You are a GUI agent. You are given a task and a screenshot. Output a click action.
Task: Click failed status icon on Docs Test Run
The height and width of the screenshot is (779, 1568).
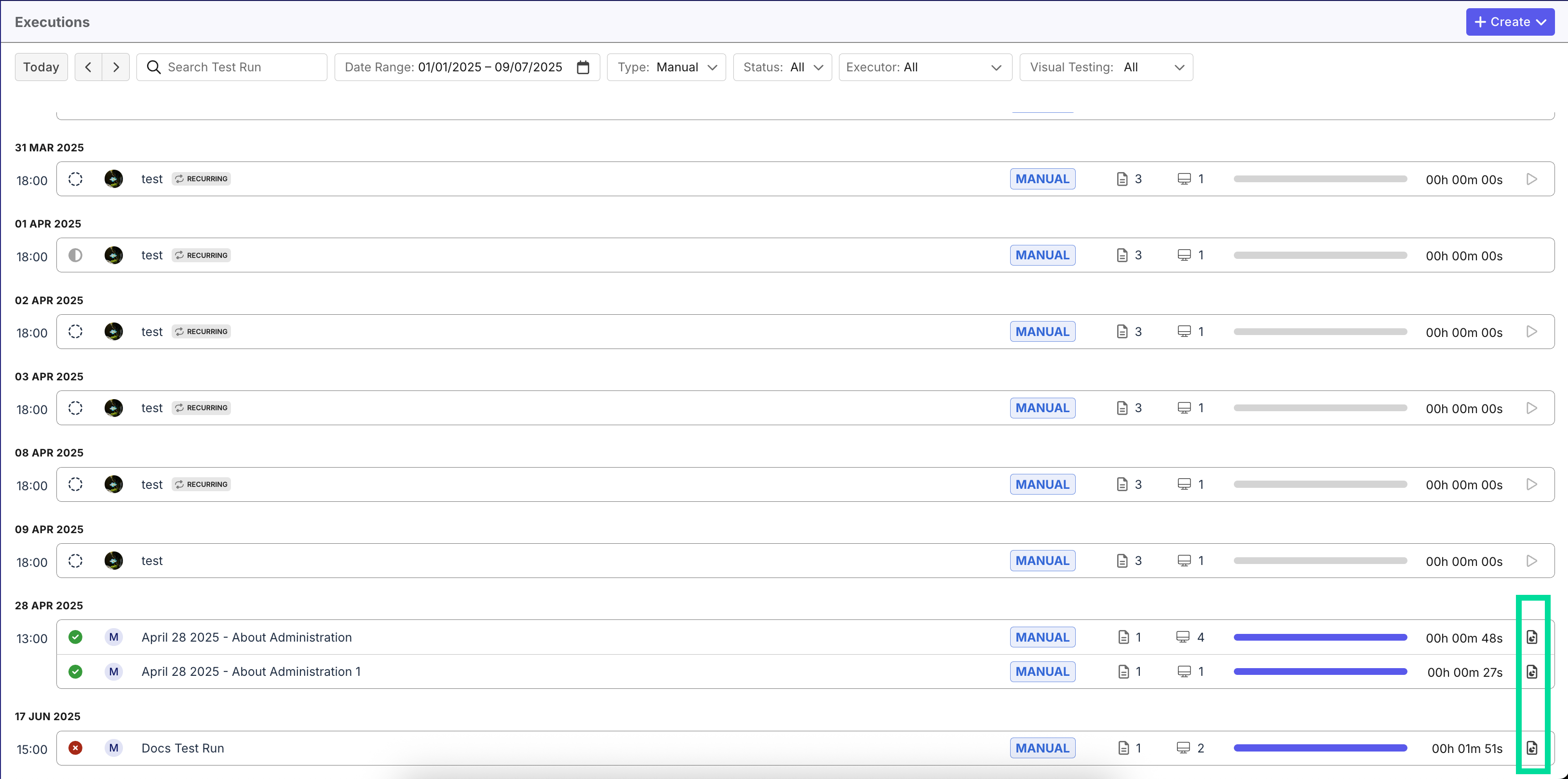point(76,748)
